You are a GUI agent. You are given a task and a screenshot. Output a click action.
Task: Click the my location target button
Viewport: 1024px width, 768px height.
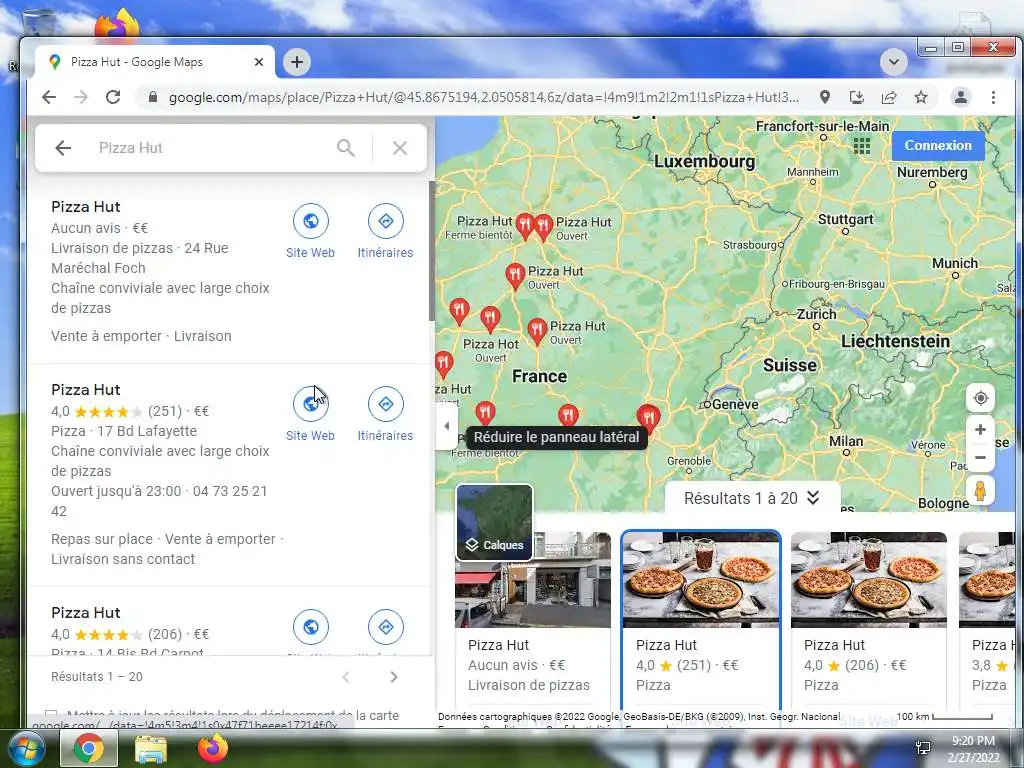tap(980, 398)
